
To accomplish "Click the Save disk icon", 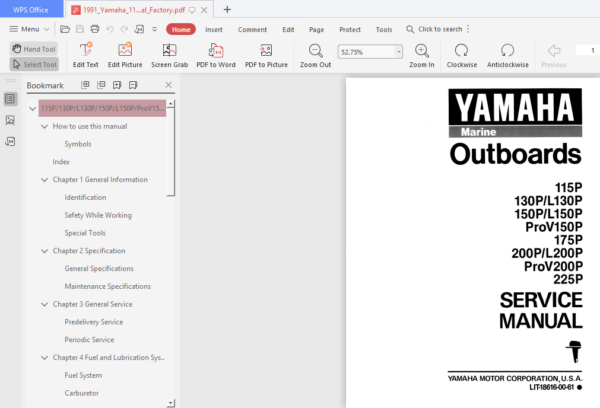I will (x=80, y=29).
